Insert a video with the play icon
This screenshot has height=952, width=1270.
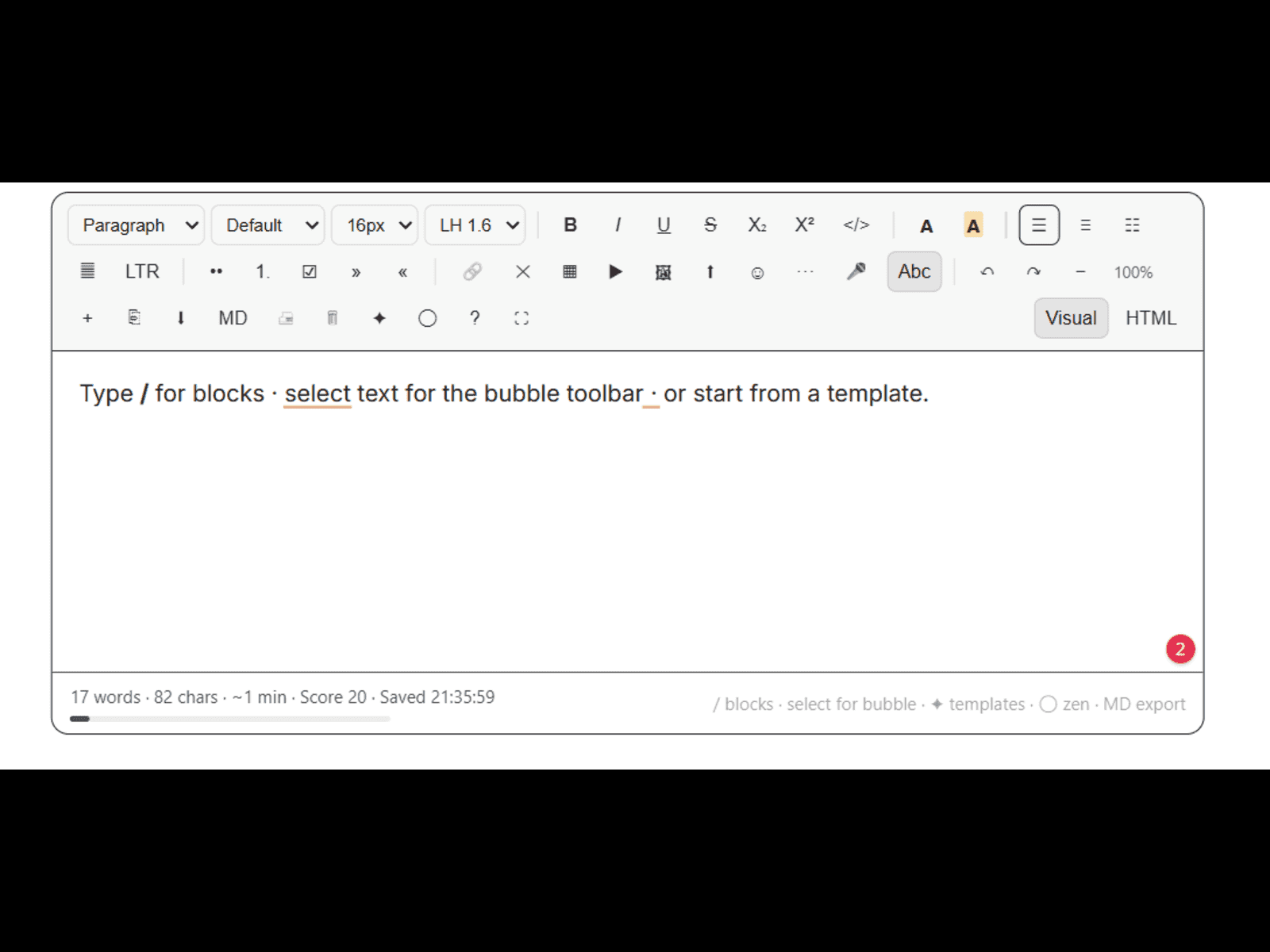pyautogui.click(x=616, y=271)
